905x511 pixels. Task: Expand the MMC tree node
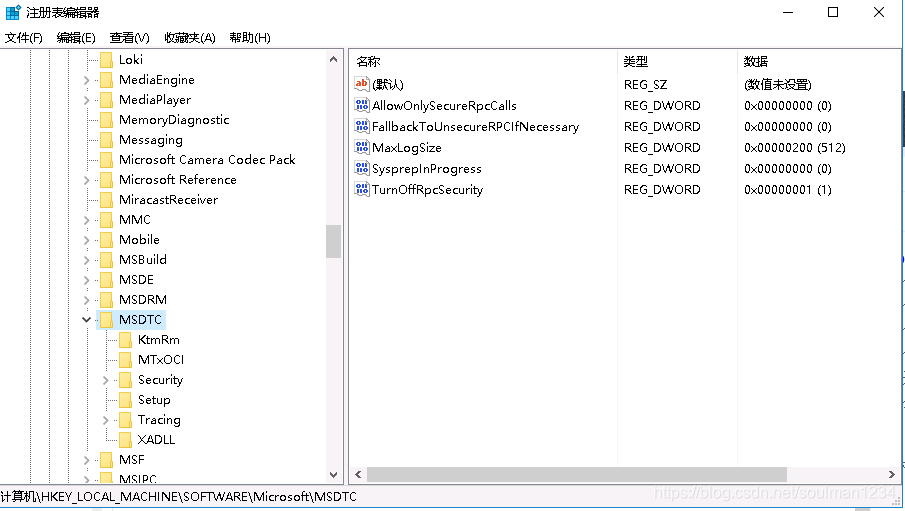(87, 220)
